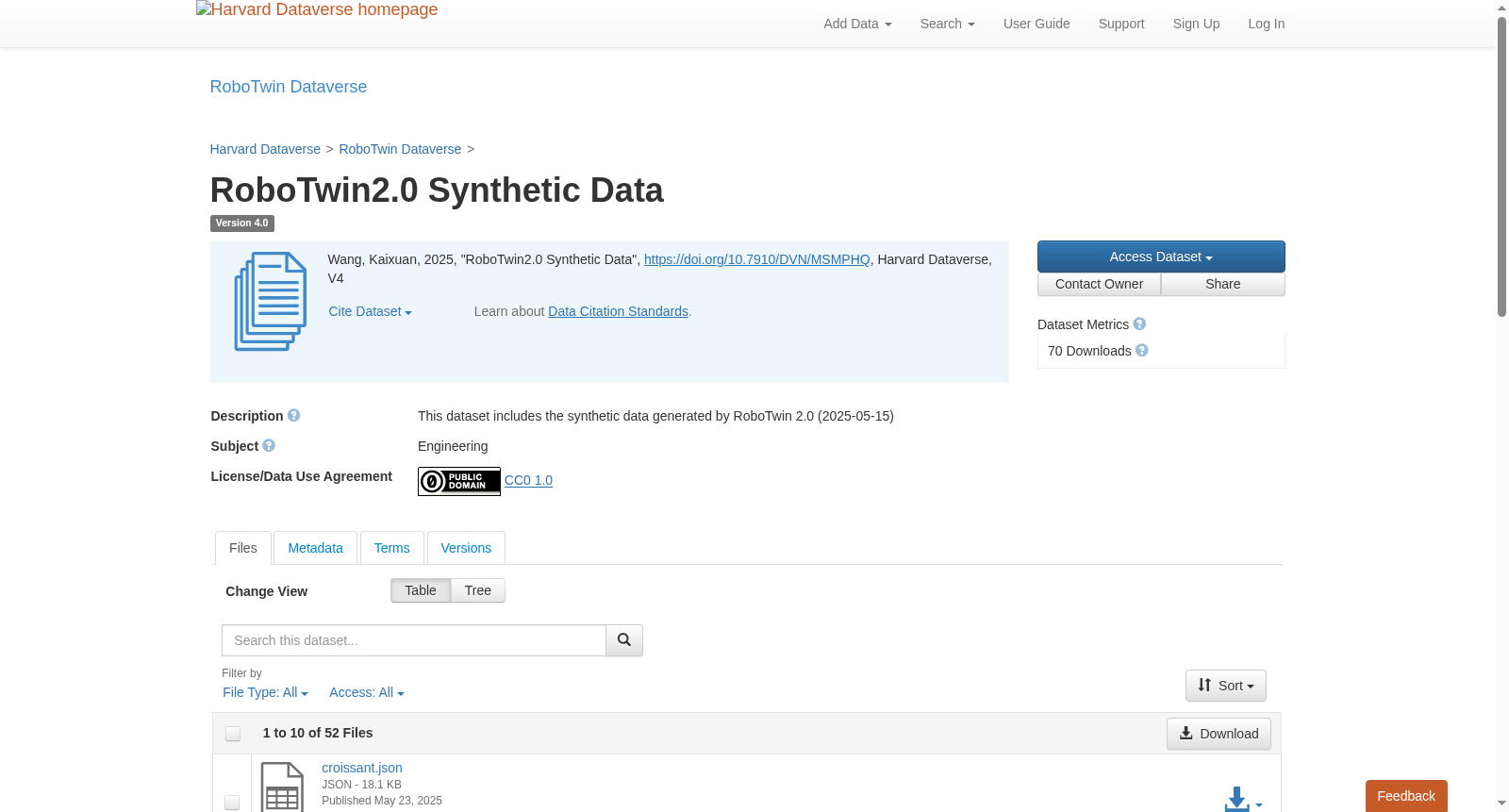Open the File Type: All filter
The height and width of the screenshot is (812, 1509).
coord(266,692)
